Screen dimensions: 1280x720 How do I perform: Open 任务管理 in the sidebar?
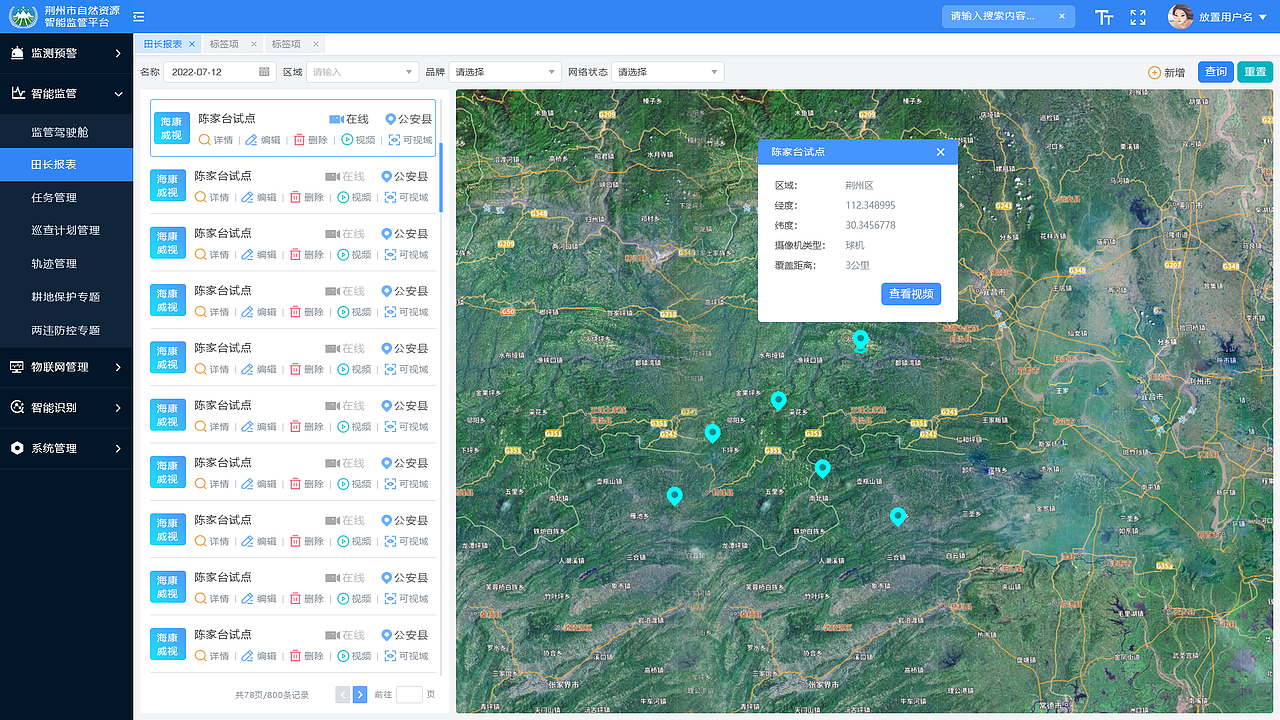click(66, 197)
